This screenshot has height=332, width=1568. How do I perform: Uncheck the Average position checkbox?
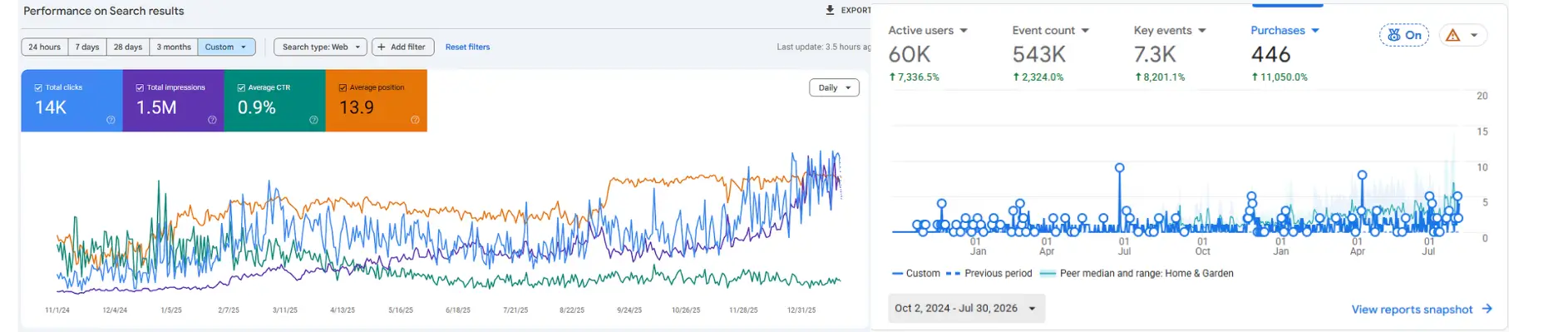tap(343, 87)
